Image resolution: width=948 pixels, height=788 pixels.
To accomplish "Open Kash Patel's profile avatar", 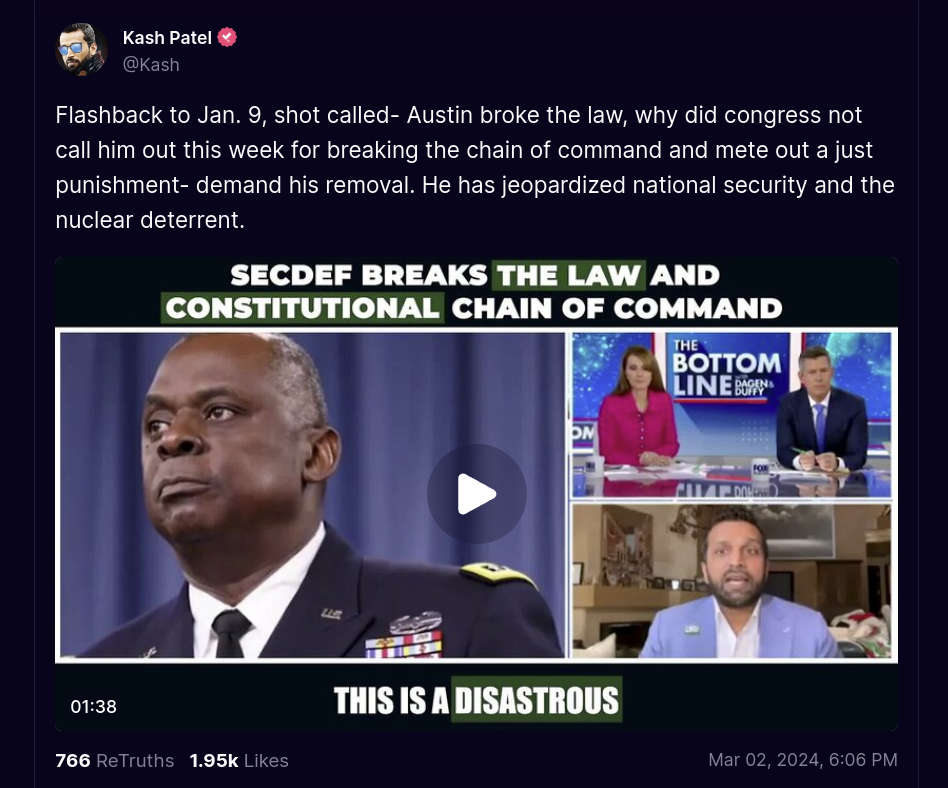I will click(x=82, y=50).
